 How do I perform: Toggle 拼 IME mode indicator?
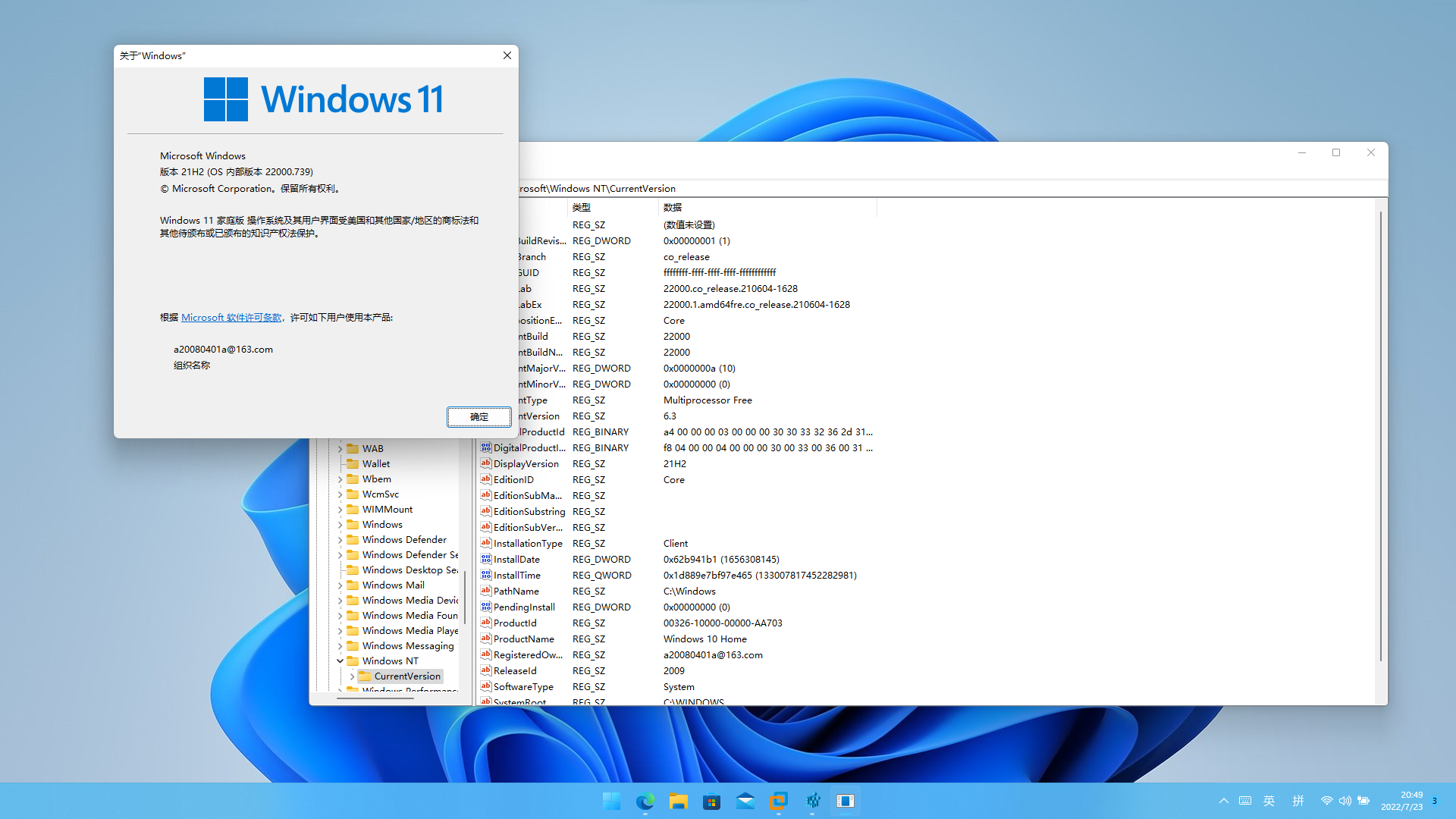pyautogui.click(x=1298, y=801)
